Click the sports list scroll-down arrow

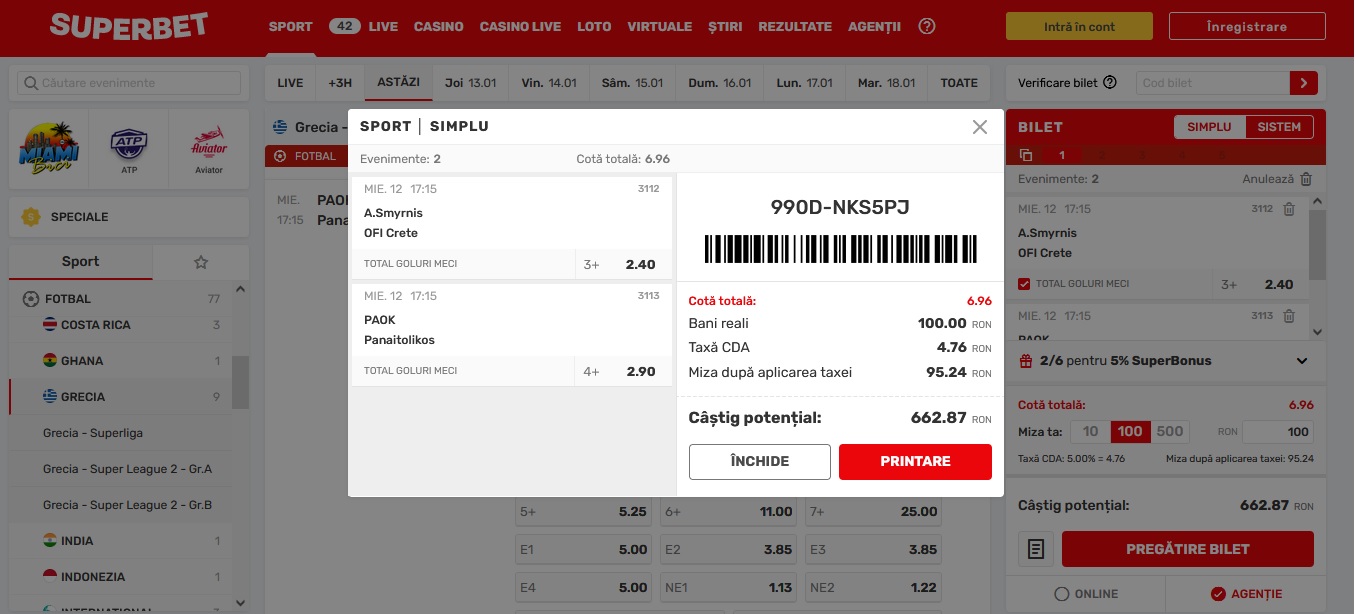tap(240, 603)
